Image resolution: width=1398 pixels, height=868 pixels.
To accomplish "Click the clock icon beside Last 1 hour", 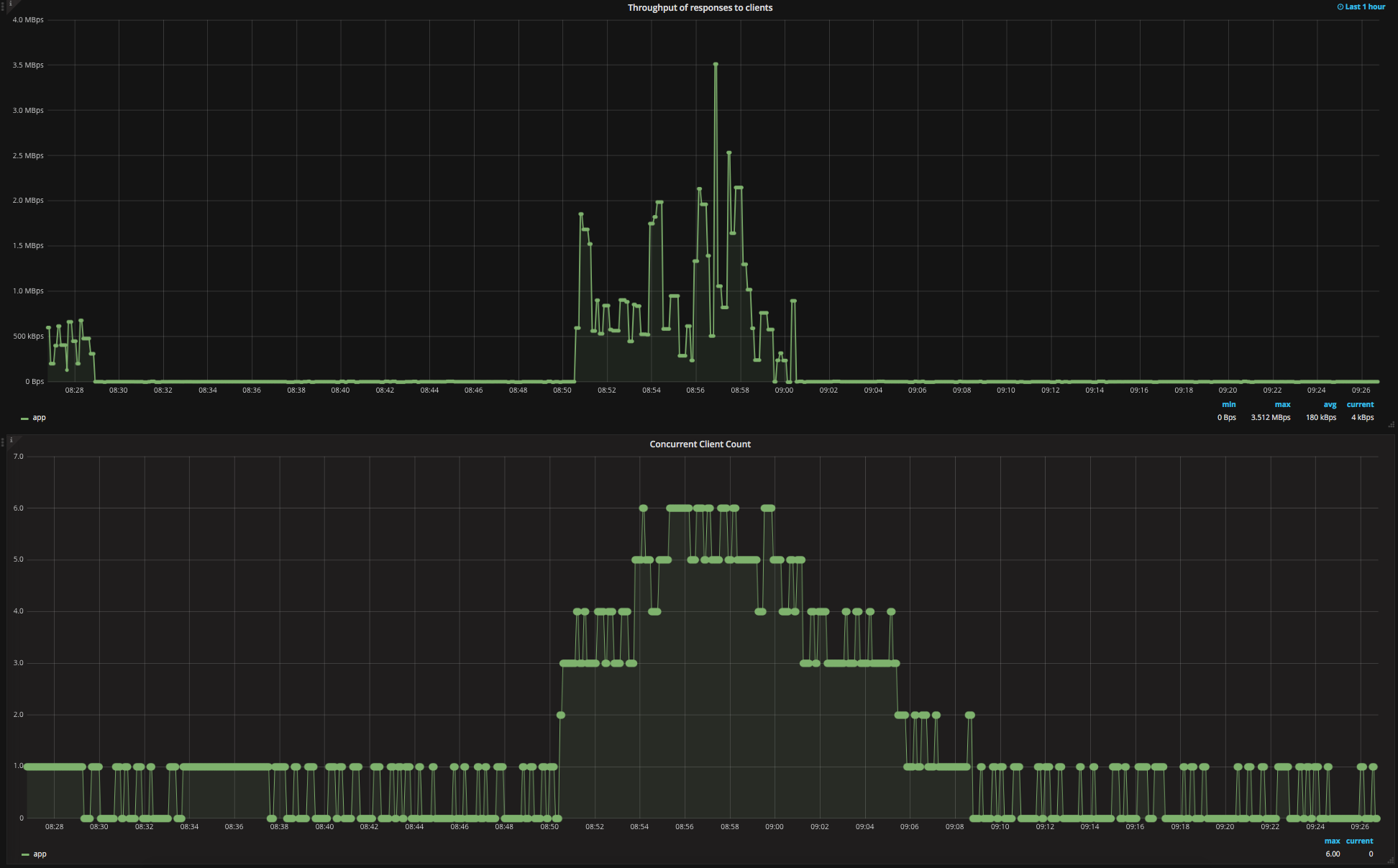I will click(x=1340, y=7).
